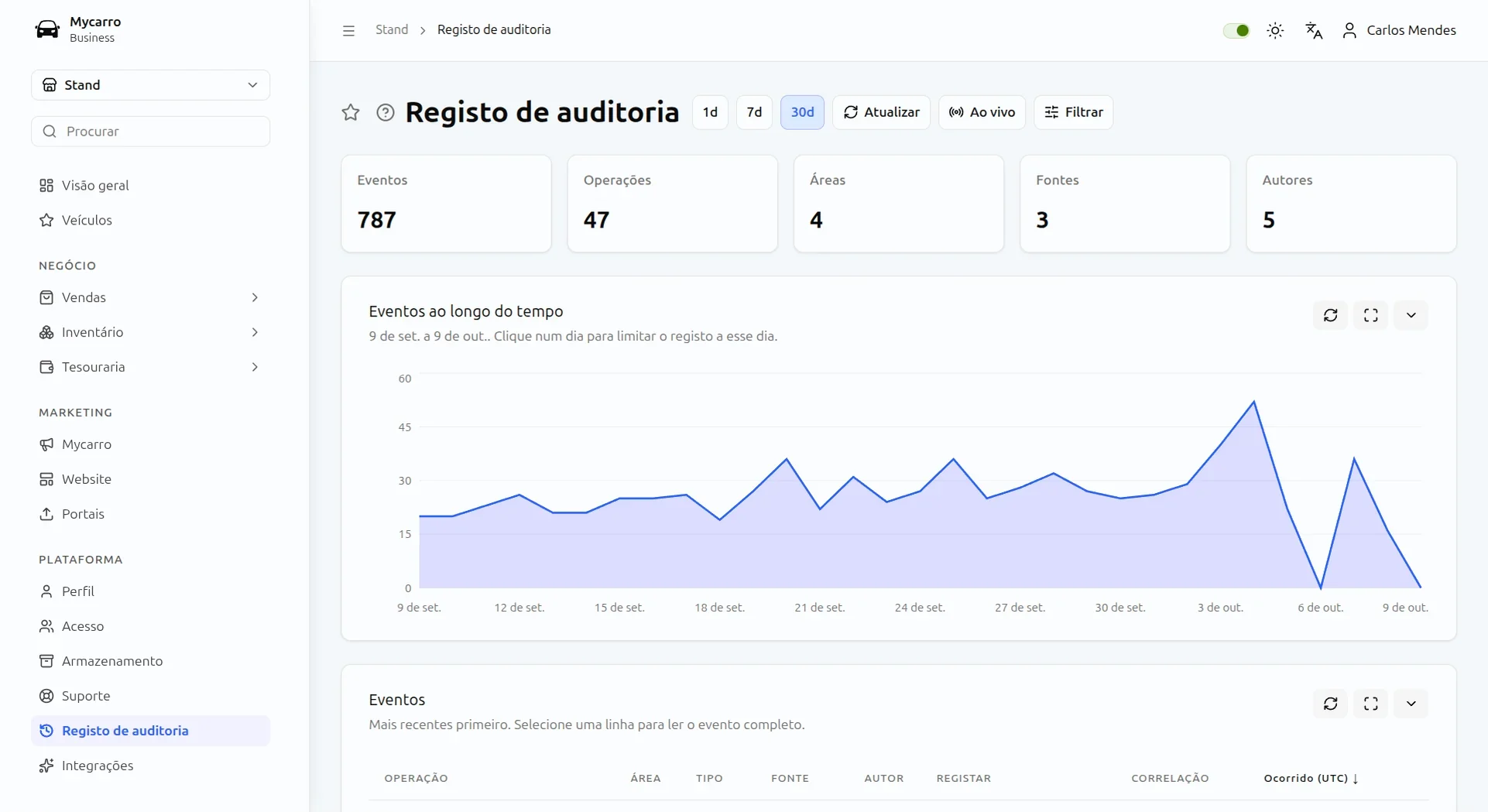This screenshot has width=1488, height=812.
Task: Click the Atualizar button
Action: (x=881, y=112)
